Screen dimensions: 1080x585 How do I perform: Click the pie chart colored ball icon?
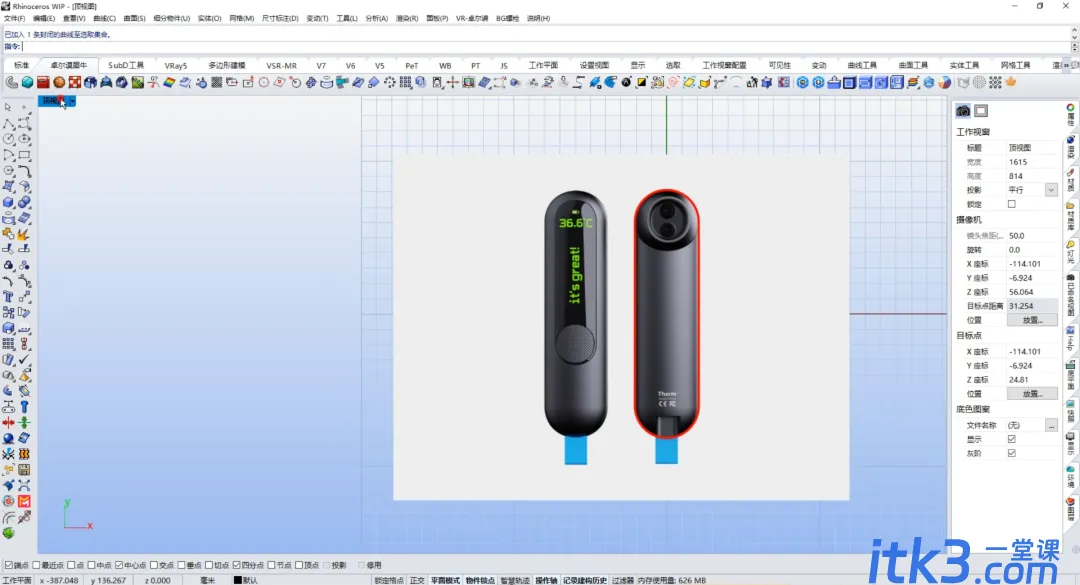click(x=944, y=83)
